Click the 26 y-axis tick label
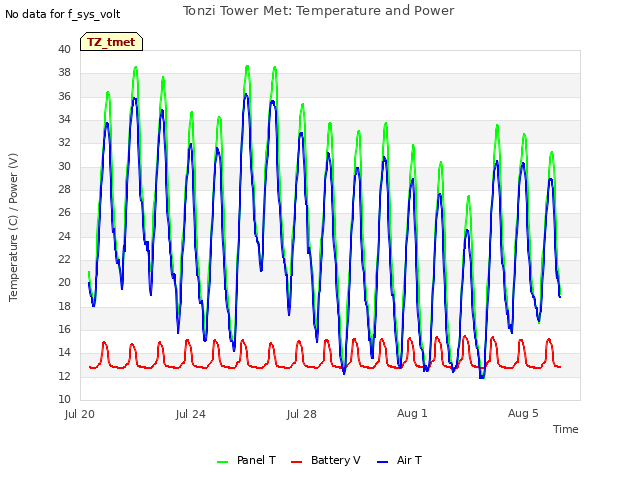Screen dimensions: 640x480 click(x=64, y=213)
